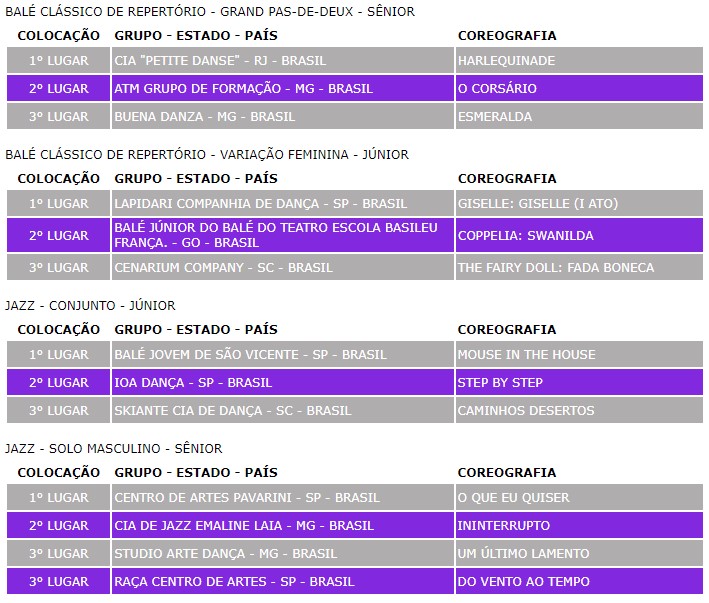Image resolution: width=709 pixels, height=603 pixels.
Task: Click Centro de Artes Pavarini group cell
Action: pos(247,498)
